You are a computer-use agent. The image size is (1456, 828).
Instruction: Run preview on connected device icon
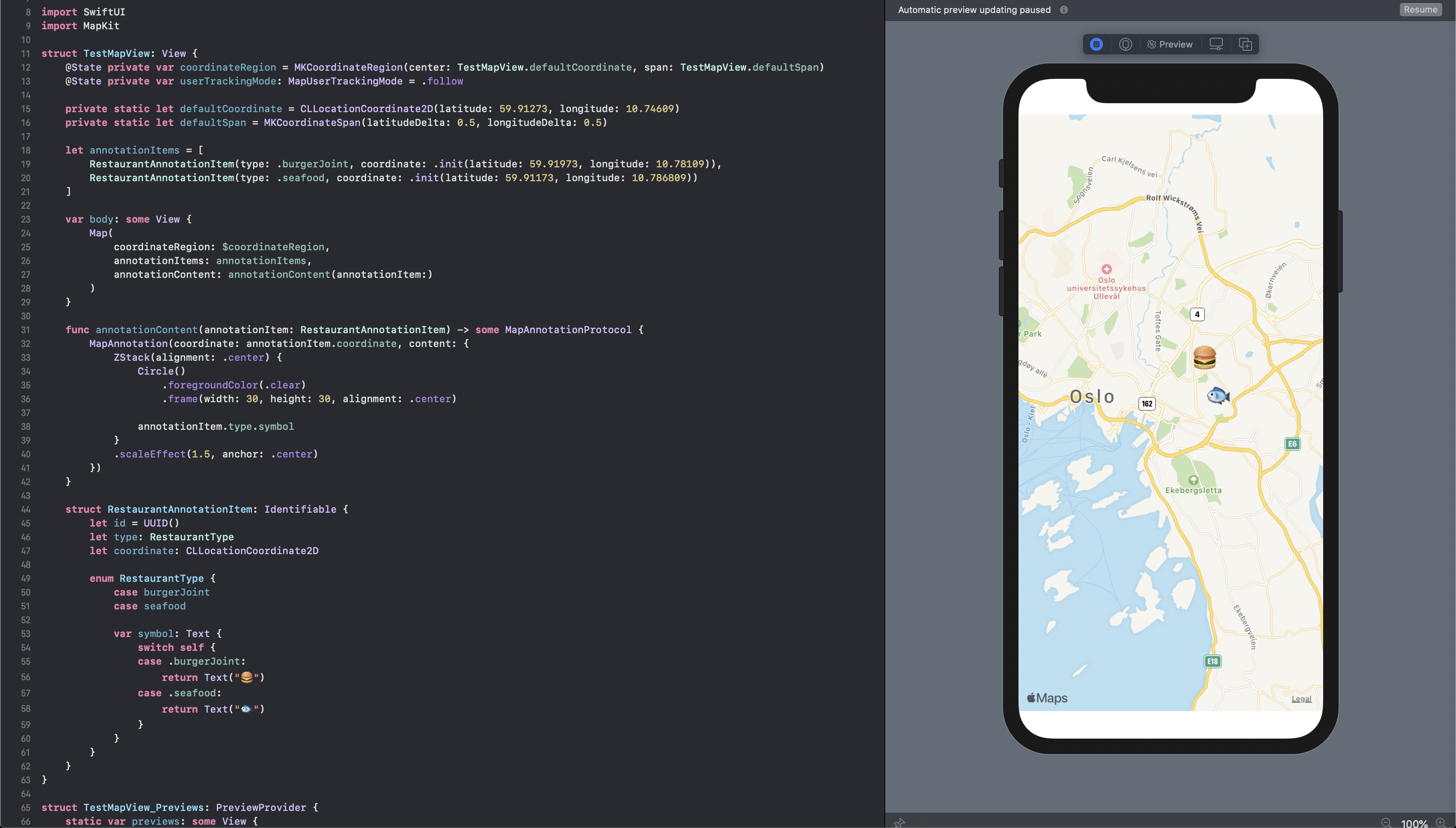click(x=1125, y=44)
